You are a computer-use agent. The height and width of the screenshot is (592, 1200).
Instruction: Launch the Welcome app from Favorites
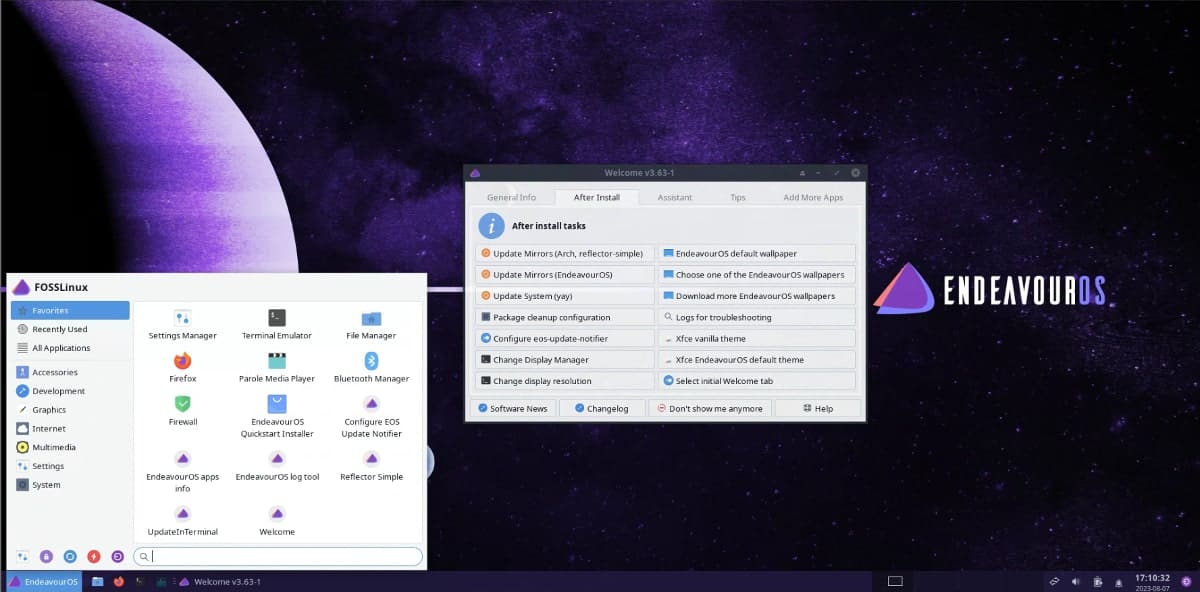pyautogui.click(x=277, y=521)
